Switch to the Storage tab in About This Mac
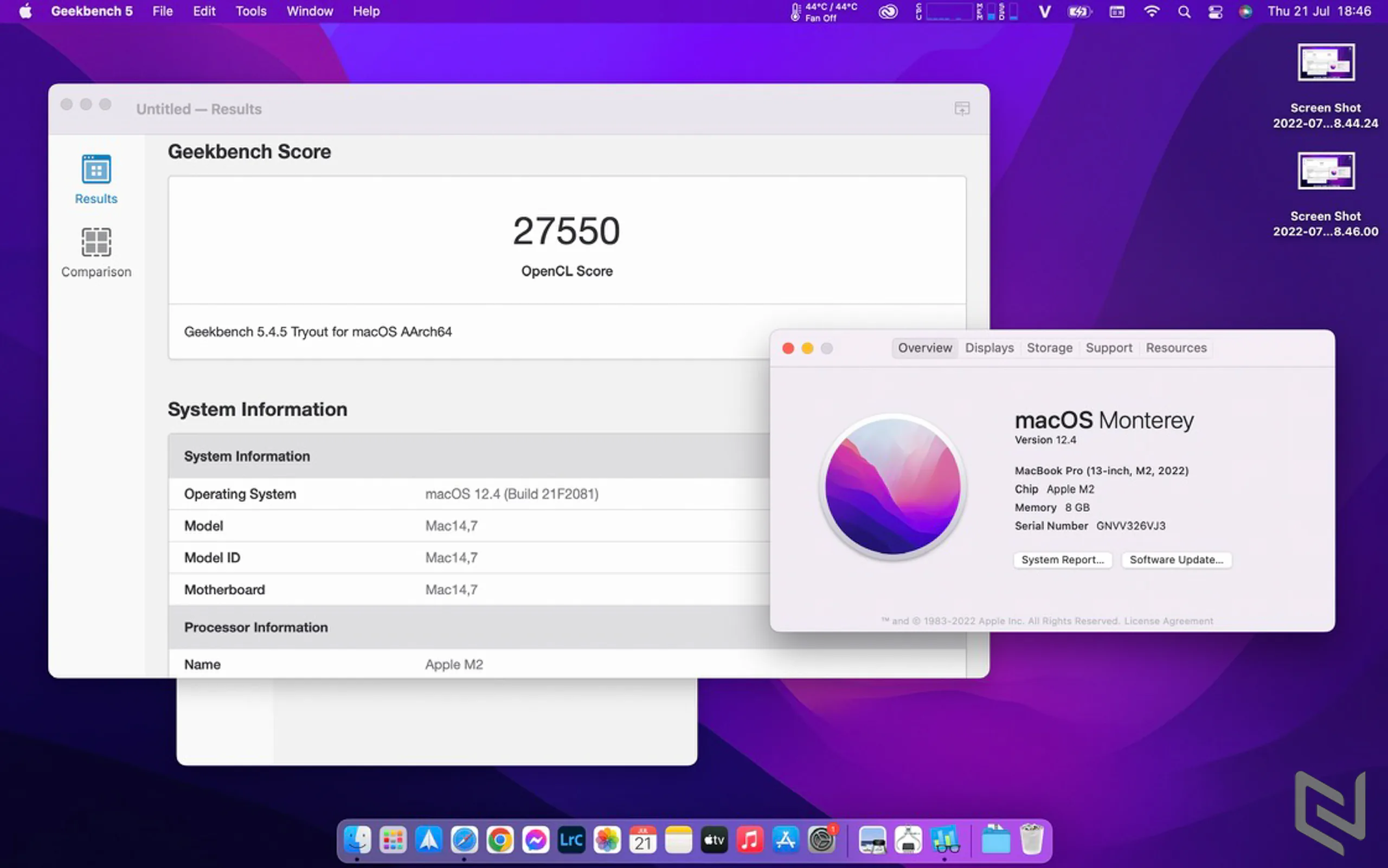 click(1049, 348)
